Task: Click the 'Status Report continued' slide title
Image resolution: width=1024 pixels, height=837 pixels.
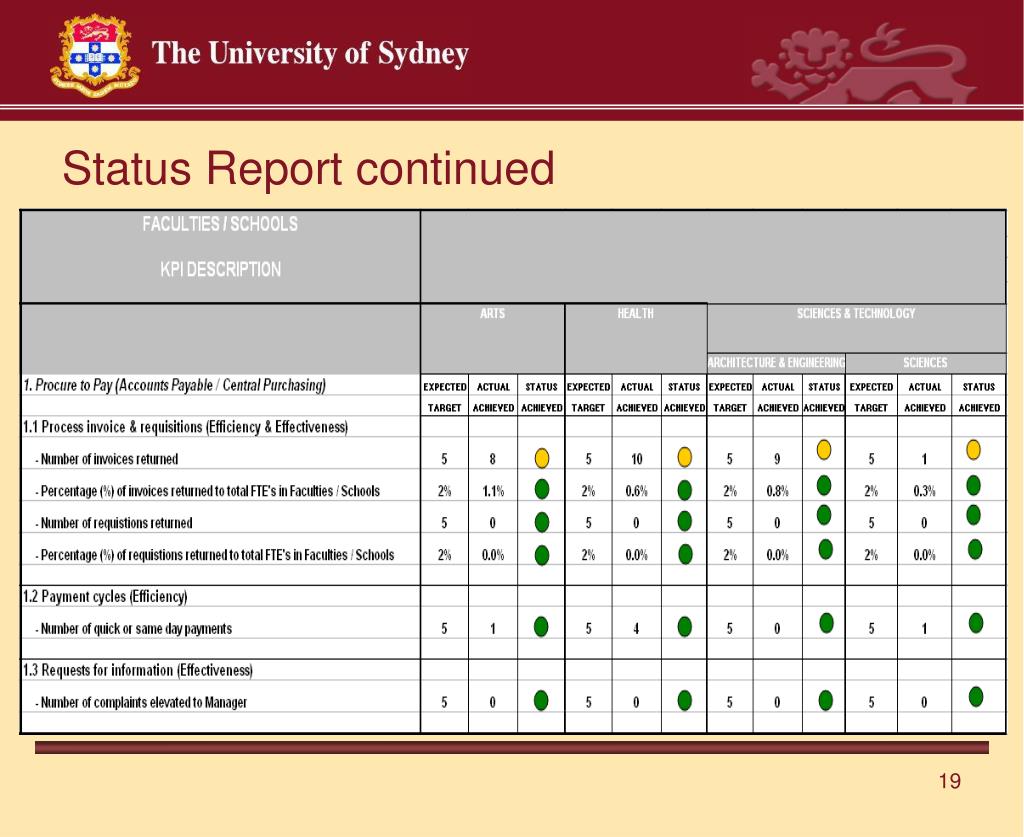Action: tap(308, 168)
